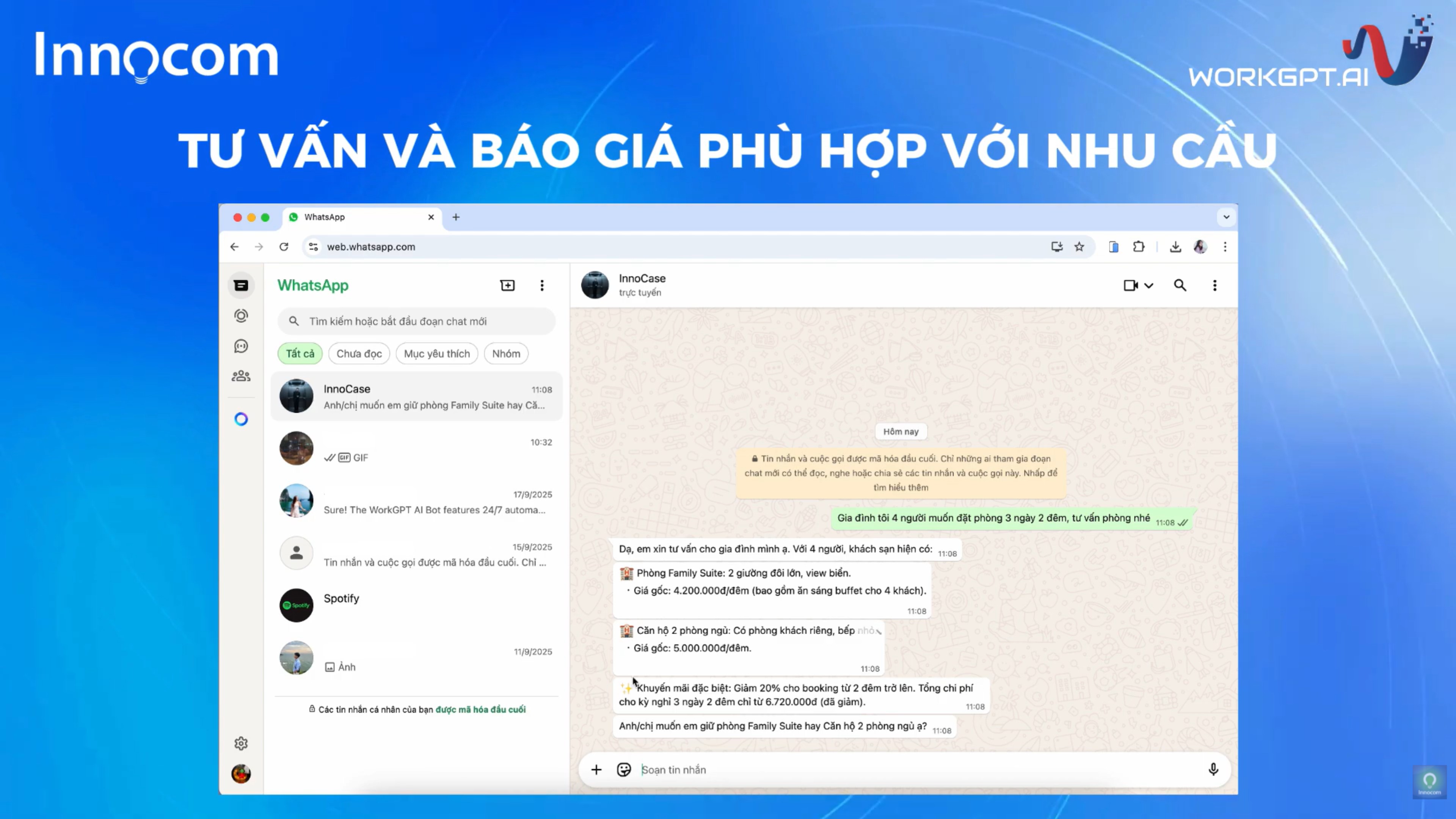Click the được mã hóa đầu cuối link
The image size is (1456, 819).
[x=480, y=709]
